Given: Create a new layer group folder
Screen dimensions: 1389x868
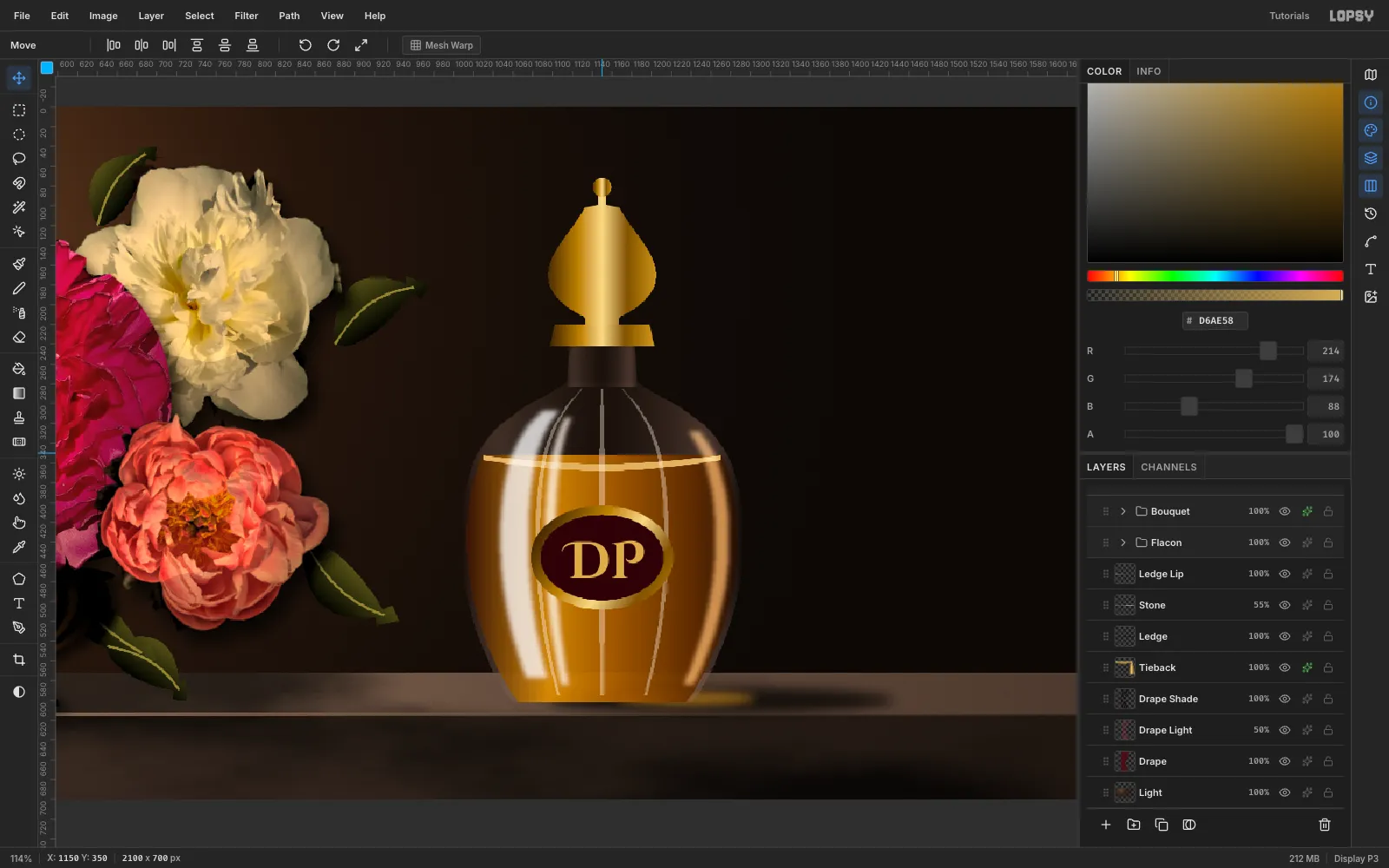Looking at the screenshot, I should [x=1134, y=825].
